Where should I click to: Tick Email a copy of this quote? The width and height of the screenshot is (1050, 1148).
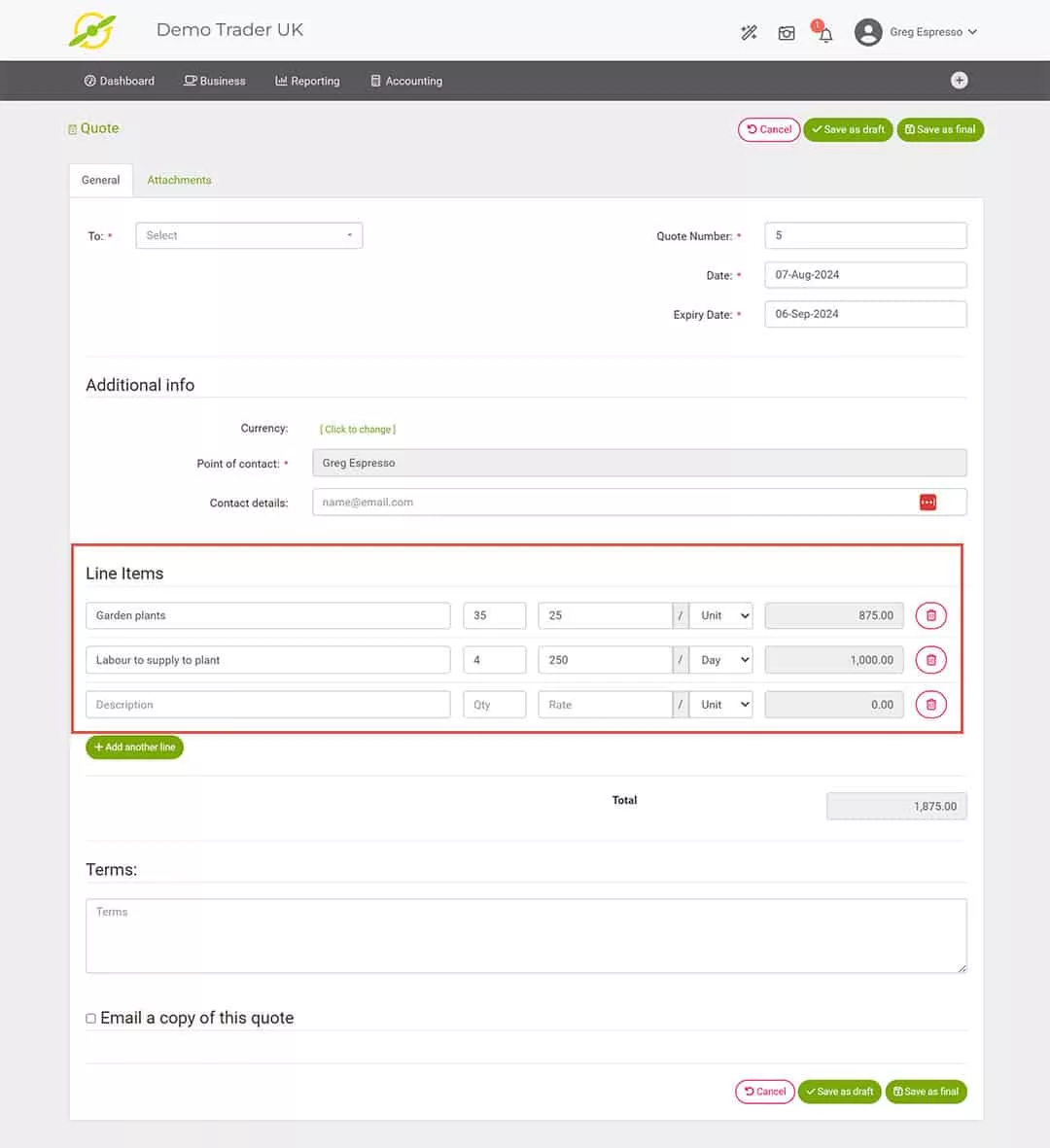[90, 1019]
